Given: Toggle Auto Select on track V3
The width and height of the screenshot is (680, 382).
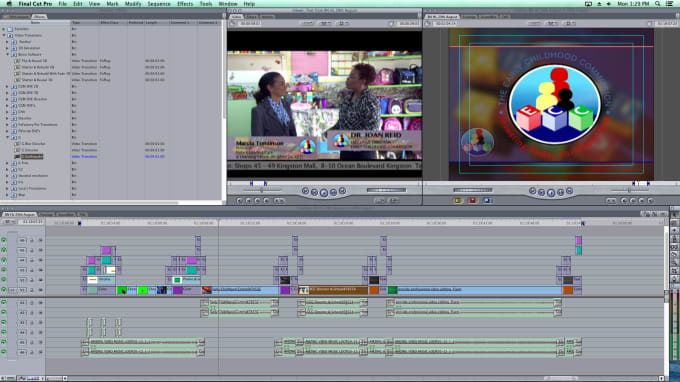Looking at the screenshot, I should coord(41,270).
